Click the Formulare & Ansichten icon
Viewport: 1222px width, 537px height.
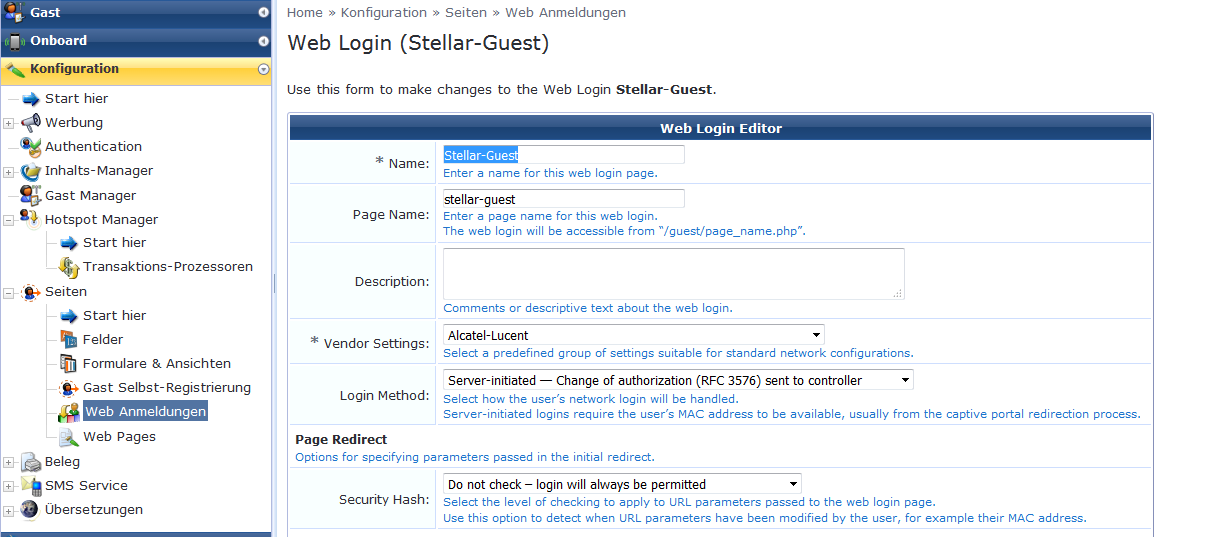(x=69, y=363)
